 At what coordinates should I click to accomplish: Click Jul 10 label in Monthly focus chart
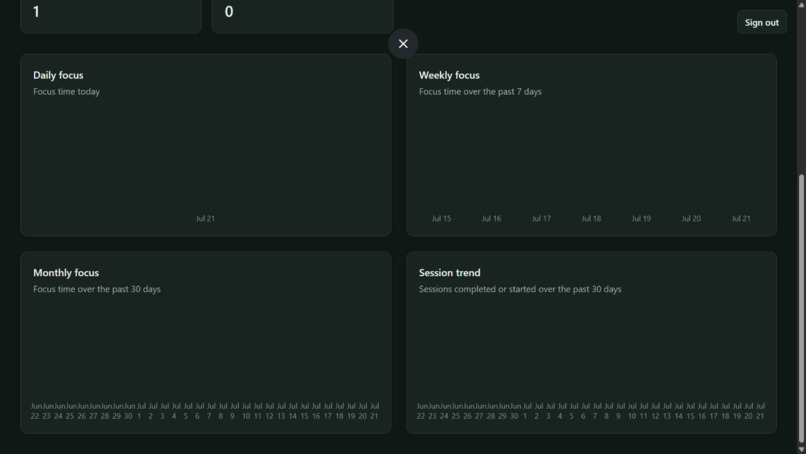tap(246, 411)
